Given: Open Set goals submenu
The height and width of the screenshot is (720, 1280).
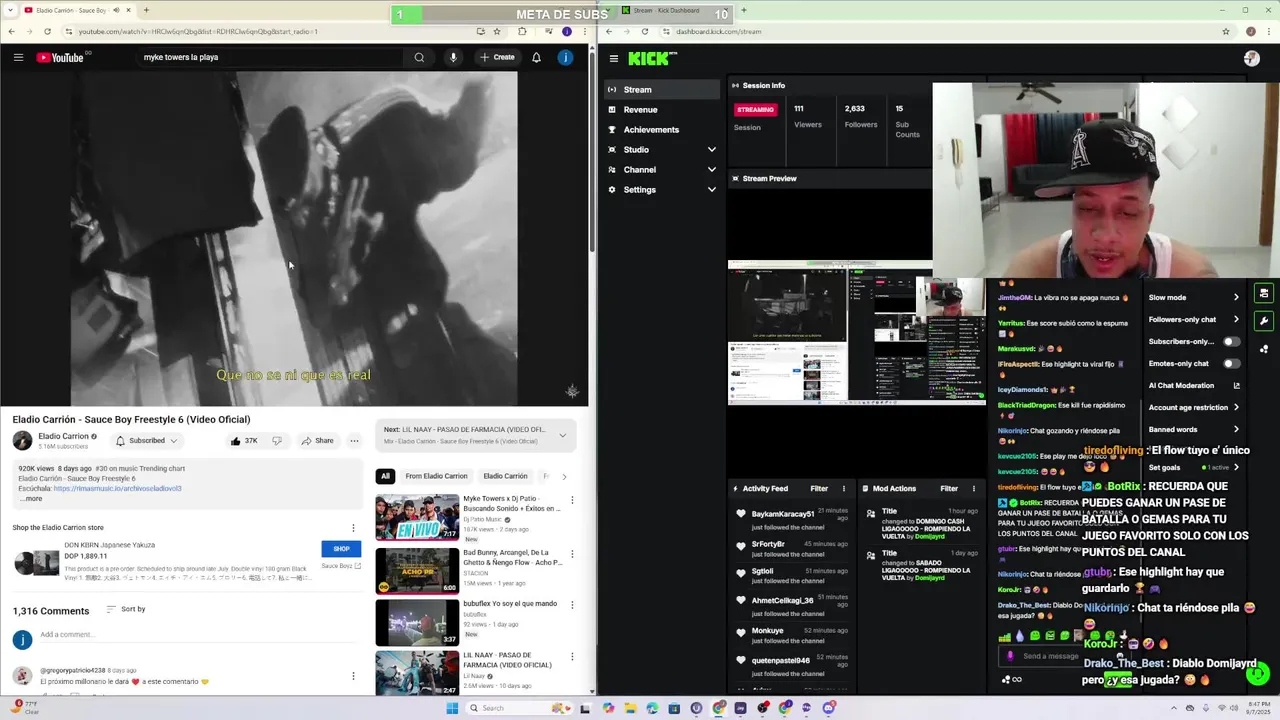Looking at the screenshot, I should [x=1193, y=467].
